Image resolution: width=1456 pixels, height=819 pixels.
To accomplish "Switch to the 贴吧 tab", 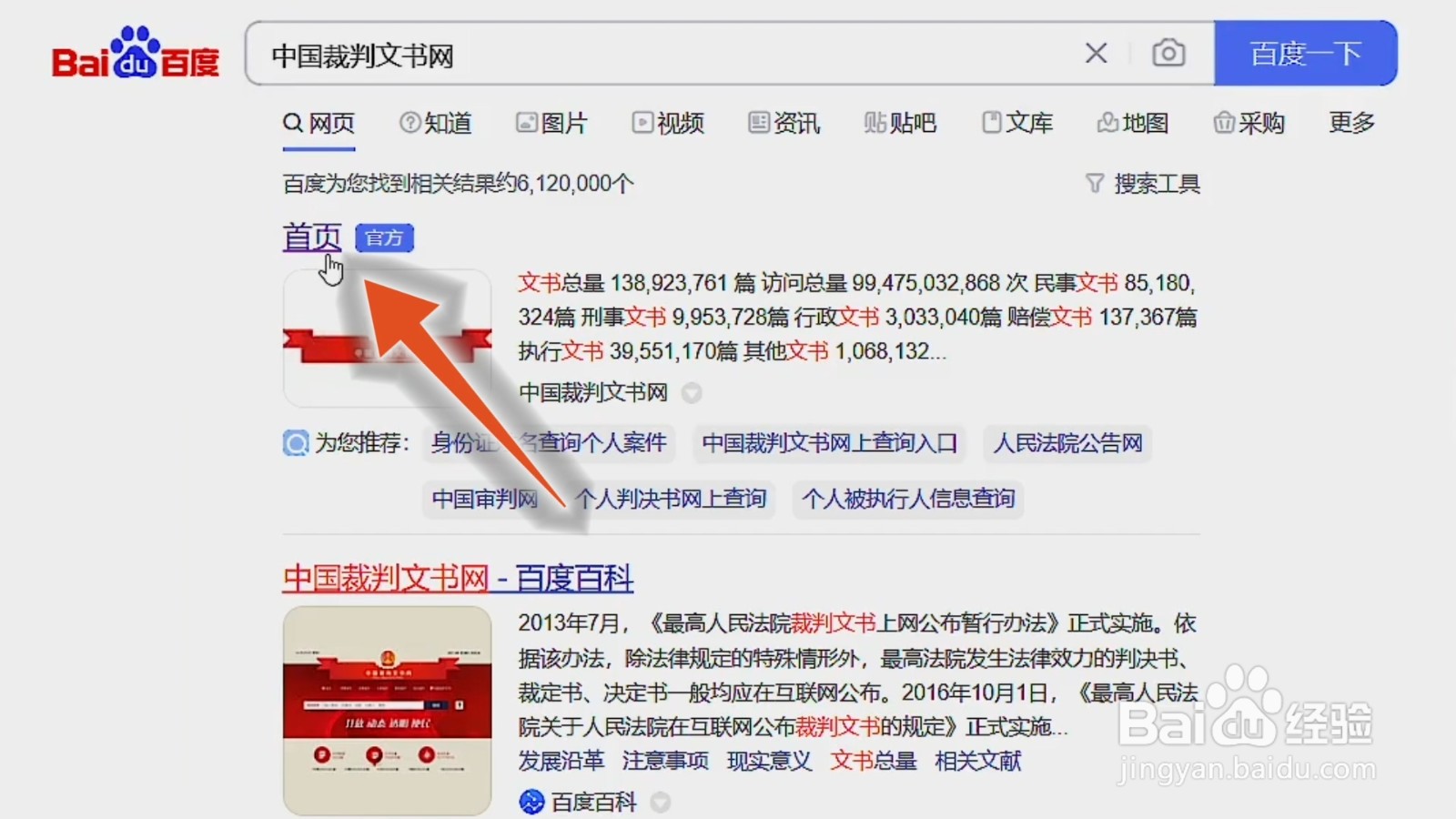I will 900,123.
